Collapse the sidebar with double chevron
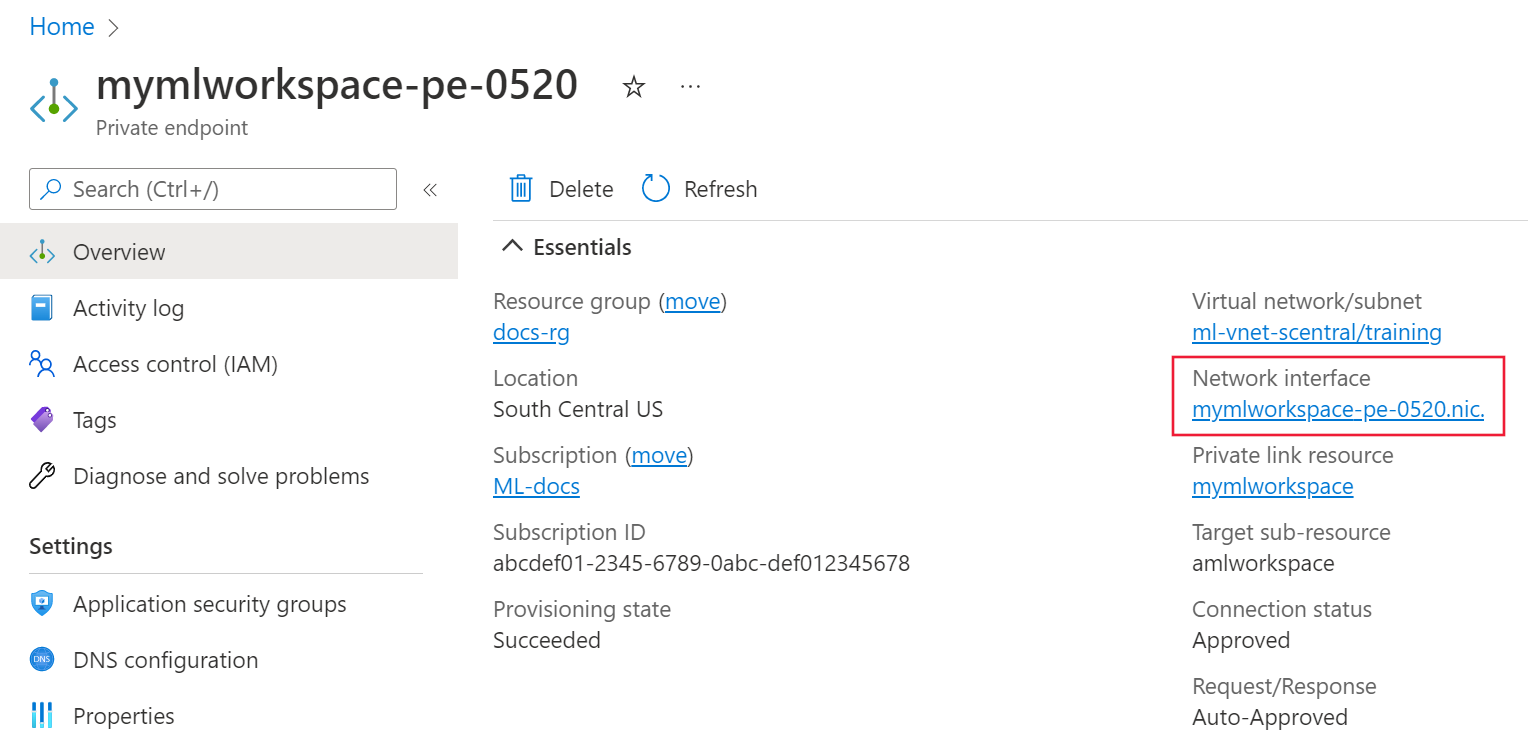 [x=430, y=189]
